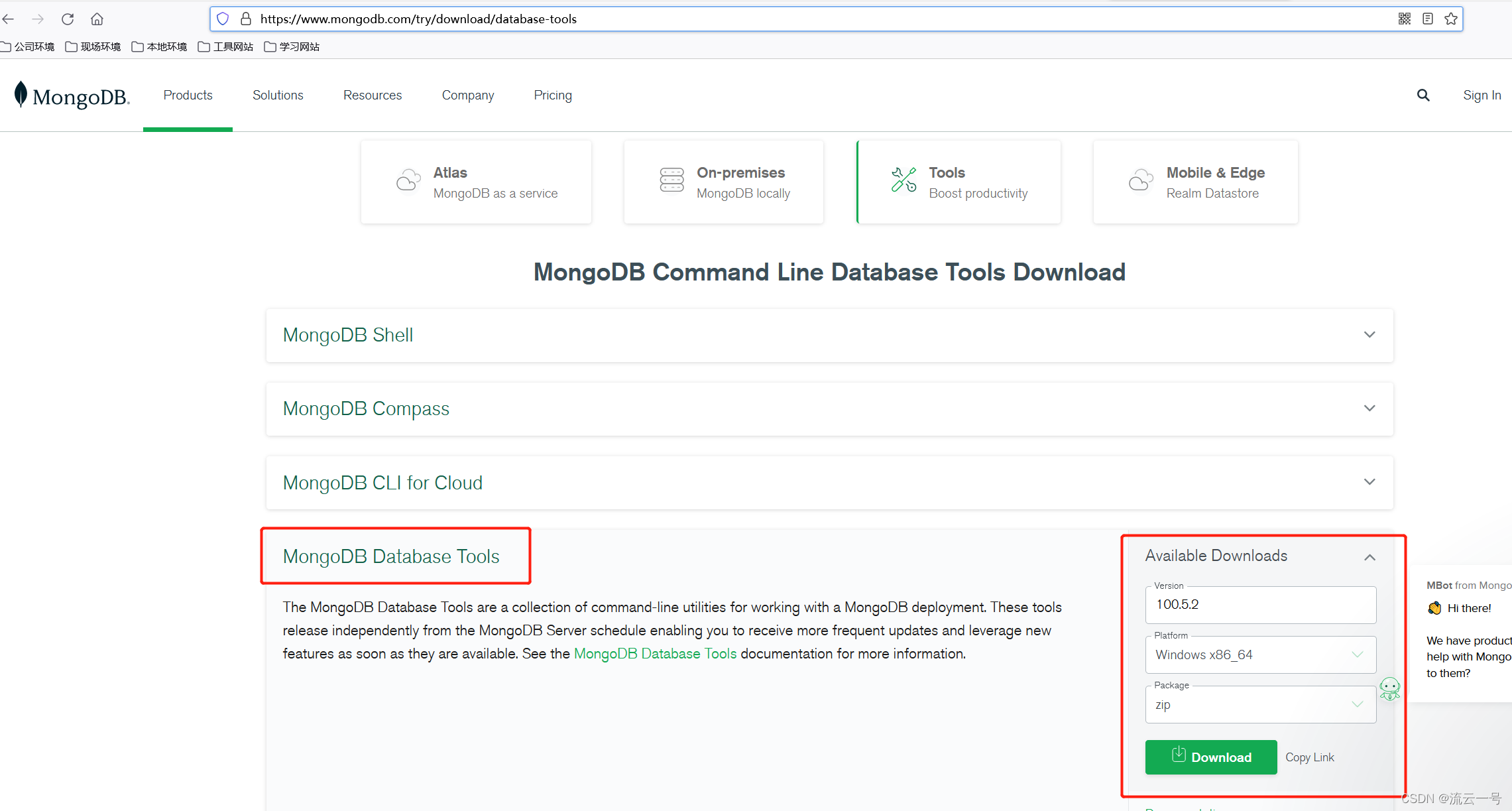Open the Pricing page
This screenshot has width=1512, height=811.
(x=553, y=95)
